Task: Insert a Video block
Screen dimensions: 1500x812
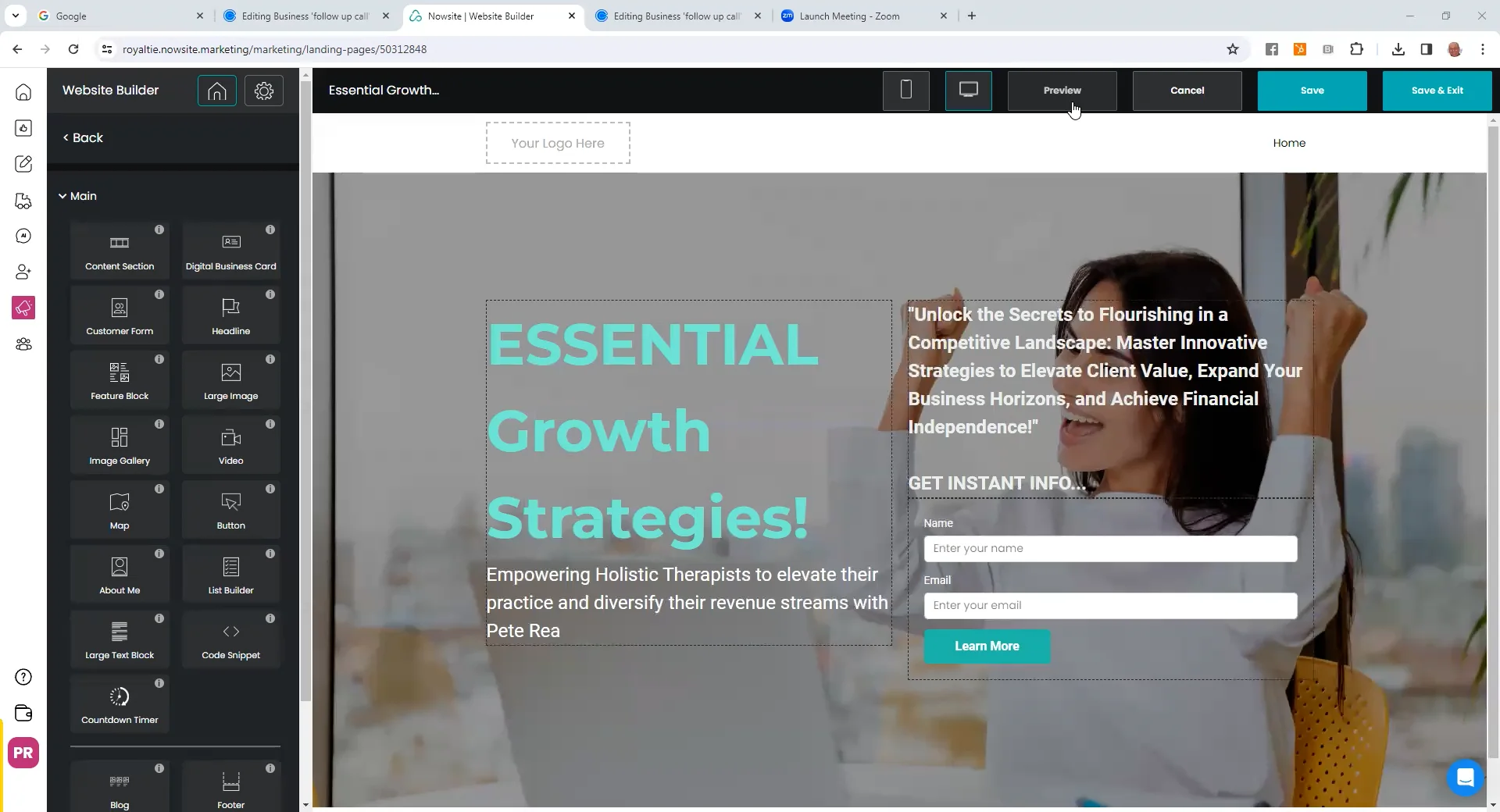Action: pyautogui.click(x=230, y=445)
